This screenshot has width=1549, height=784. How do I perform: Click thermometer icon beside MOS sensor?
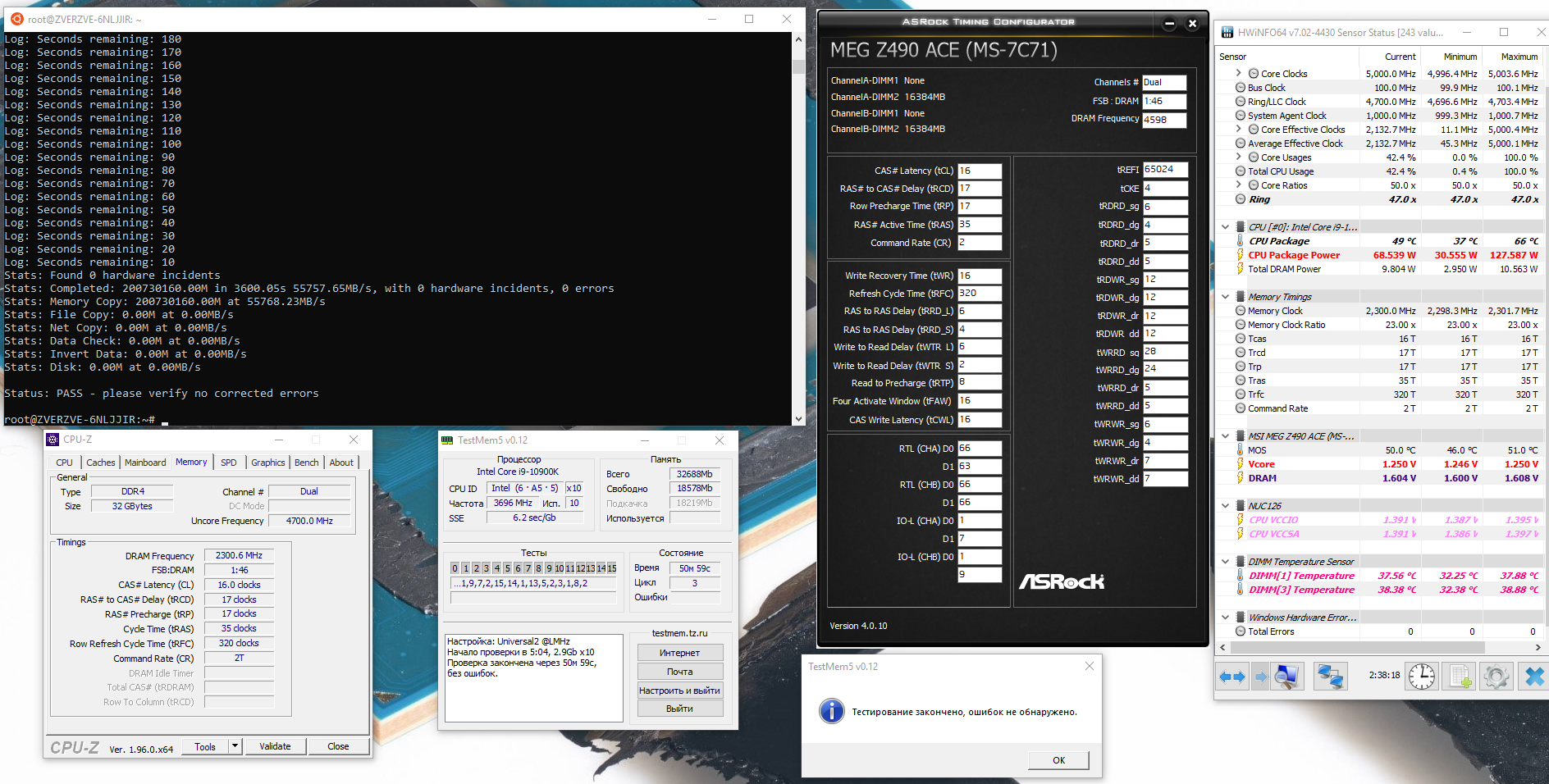(1241, 450)
